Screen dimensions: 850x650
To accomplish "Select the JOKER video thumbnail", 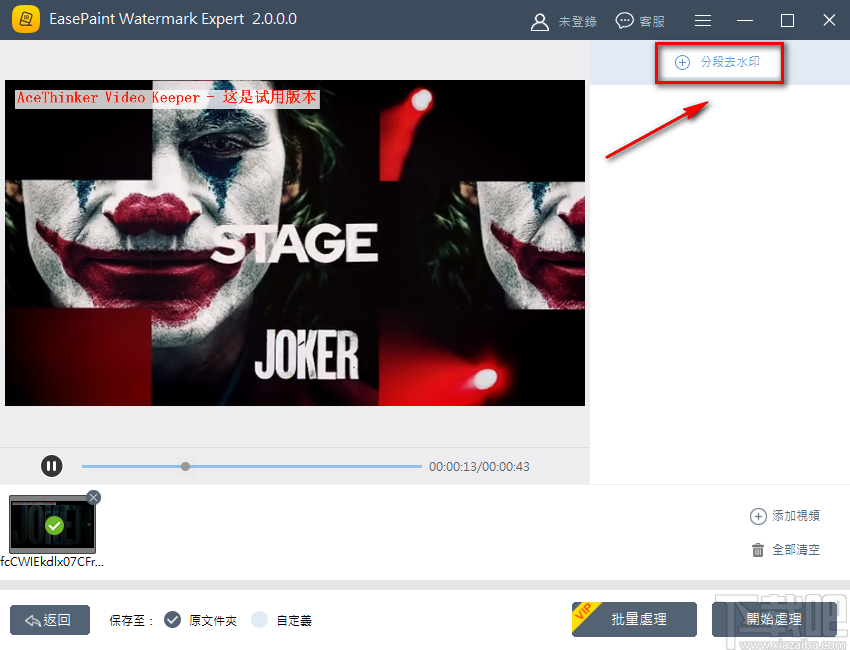I will 53,524.
